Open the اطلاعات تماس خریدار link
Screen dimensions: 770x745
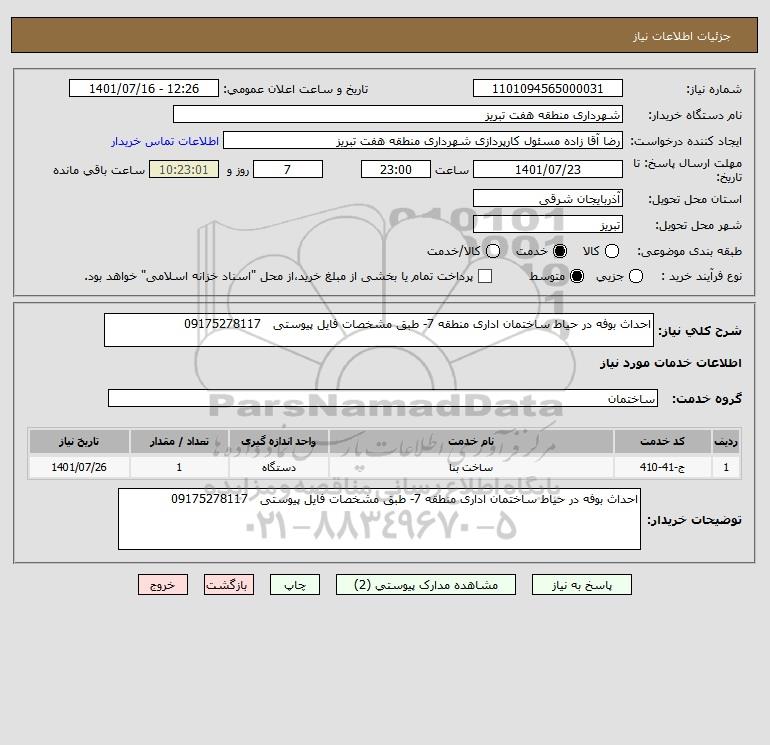point(165,141)
